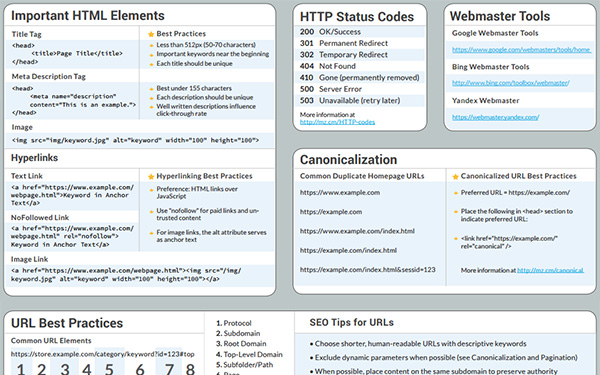The height and width of the screenshot is (375, 600).
Task: Click "Important keywords near the beginning"
Action: coord(212,54)
